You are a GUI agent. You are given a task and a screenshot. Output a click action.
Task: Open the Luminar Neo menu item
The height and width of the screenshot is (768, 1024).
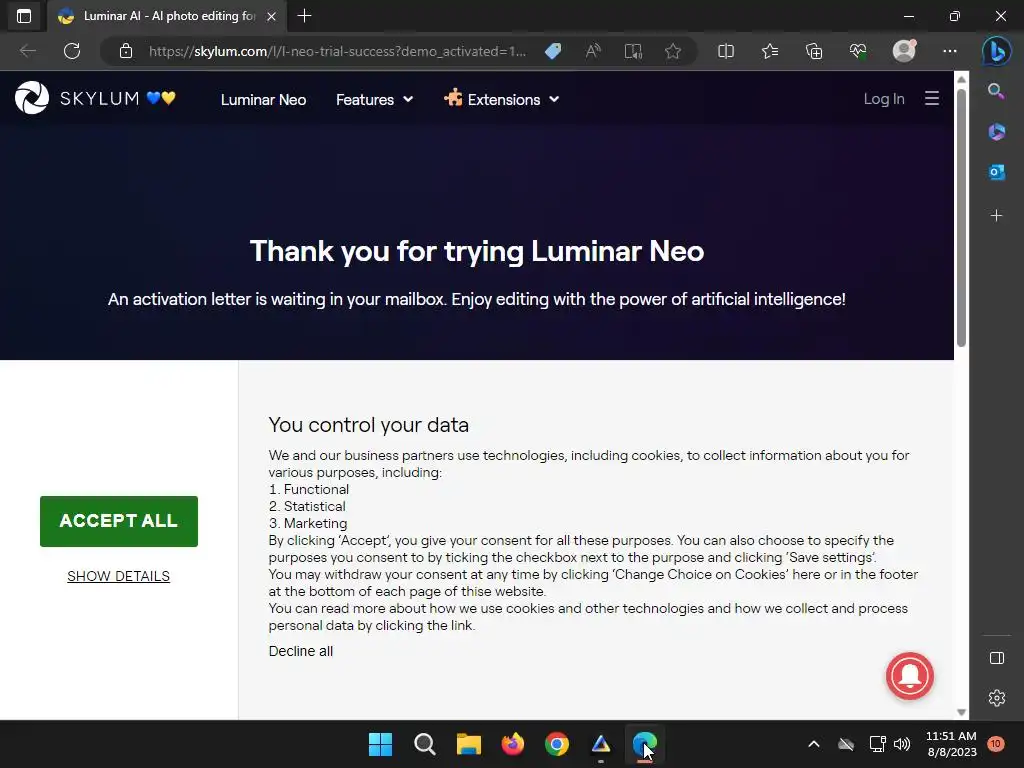(x=263, y=99)
